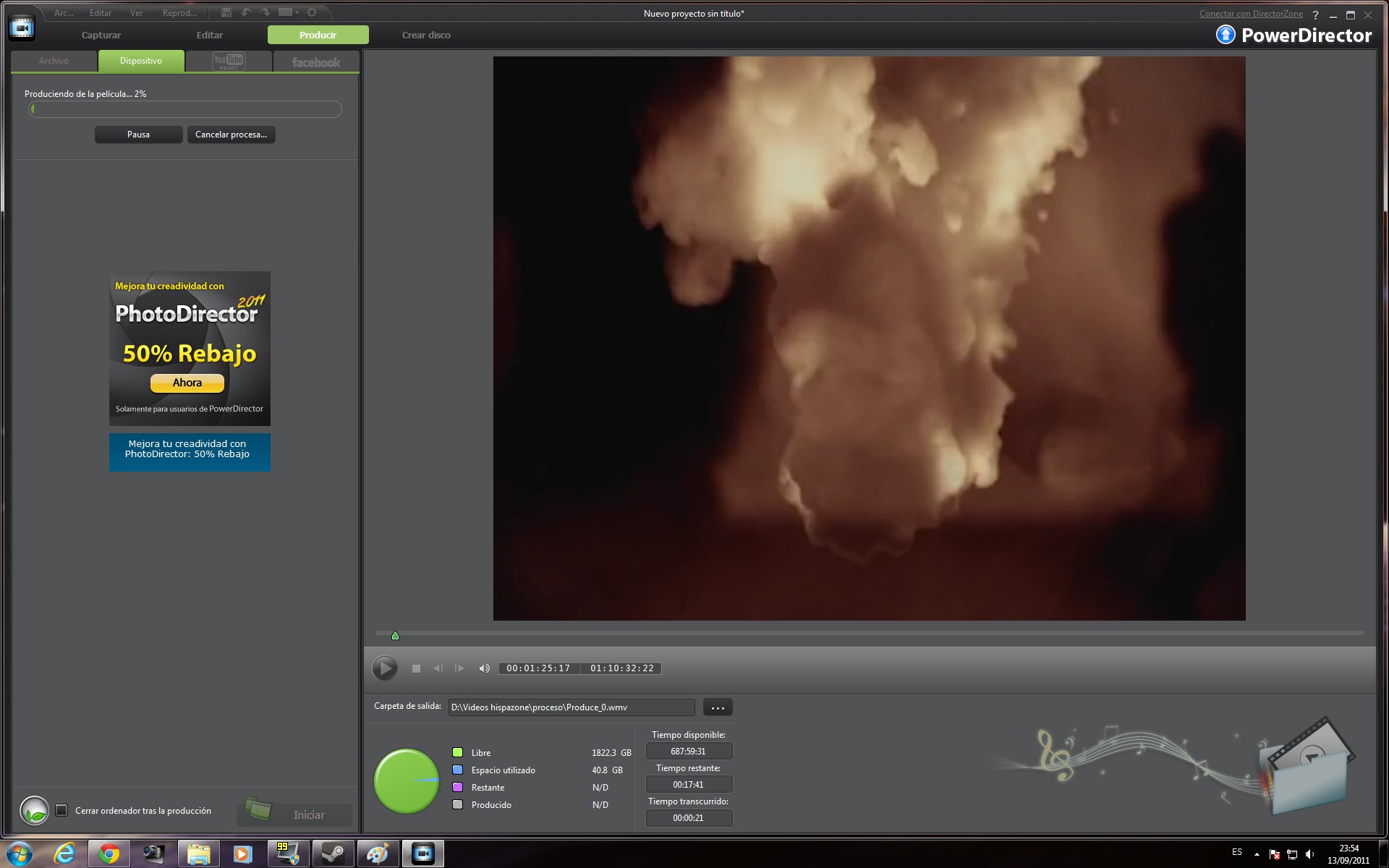
Task: Browse for an output folder with the ... button
Action: point(717,707)
